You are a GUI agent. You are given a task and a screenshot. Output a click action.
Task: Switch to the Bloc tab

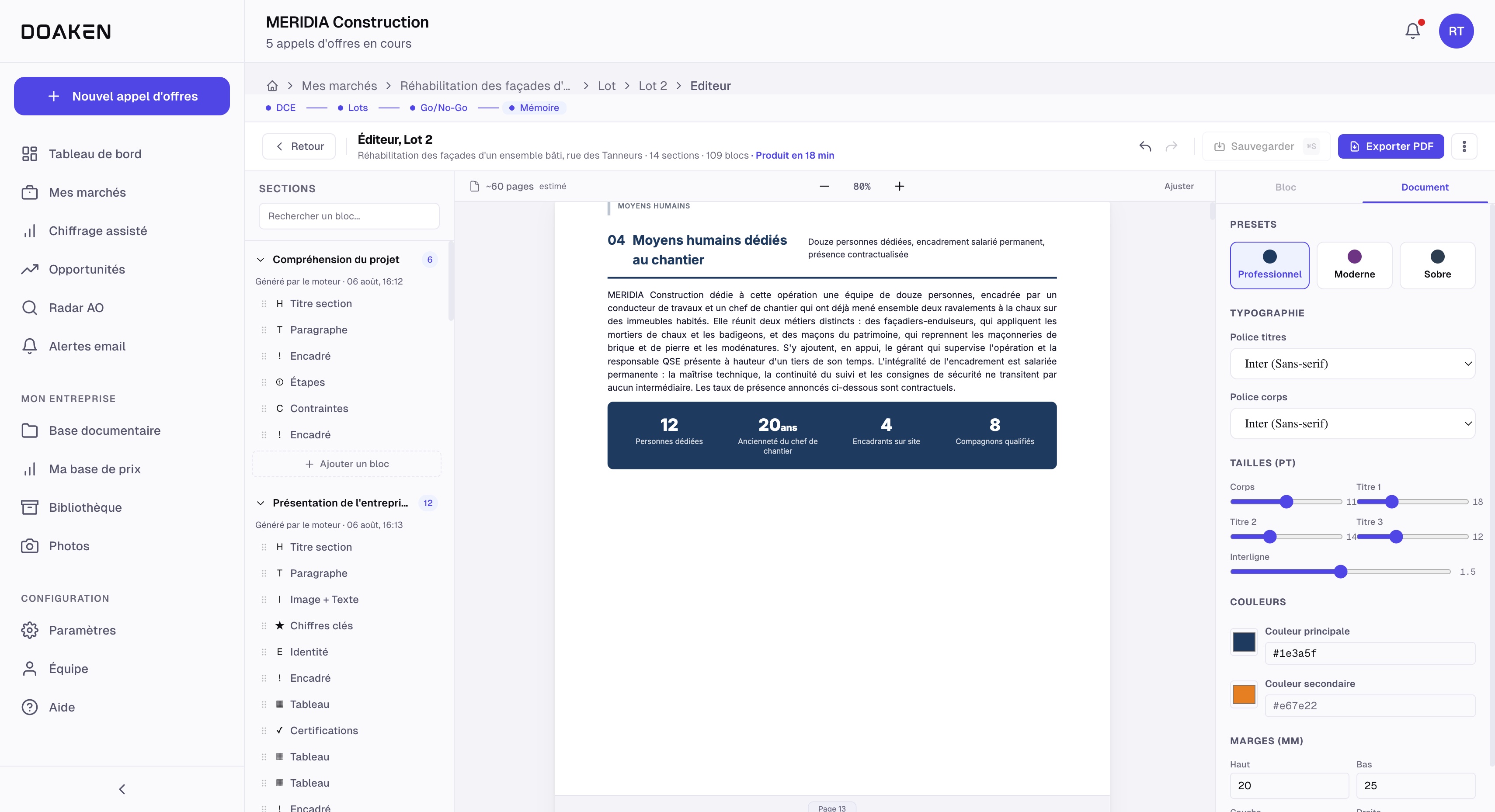click(x=1286, y=187)
